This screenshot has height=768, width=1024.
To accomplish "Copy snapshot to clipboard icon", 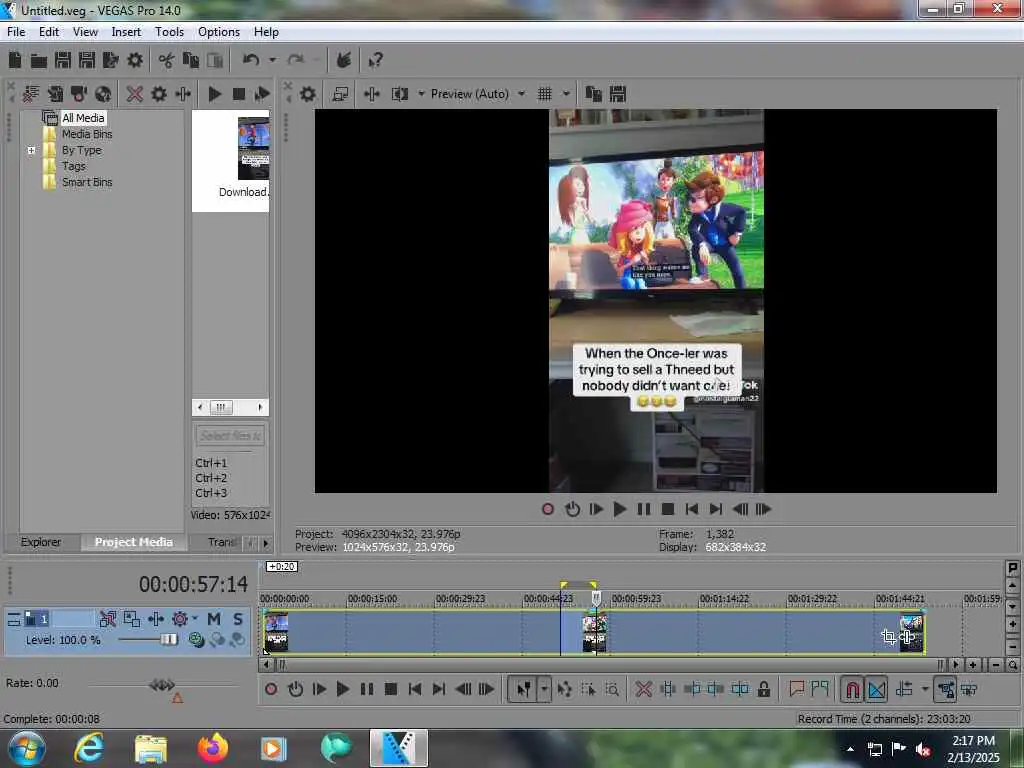I will (593, 95).
